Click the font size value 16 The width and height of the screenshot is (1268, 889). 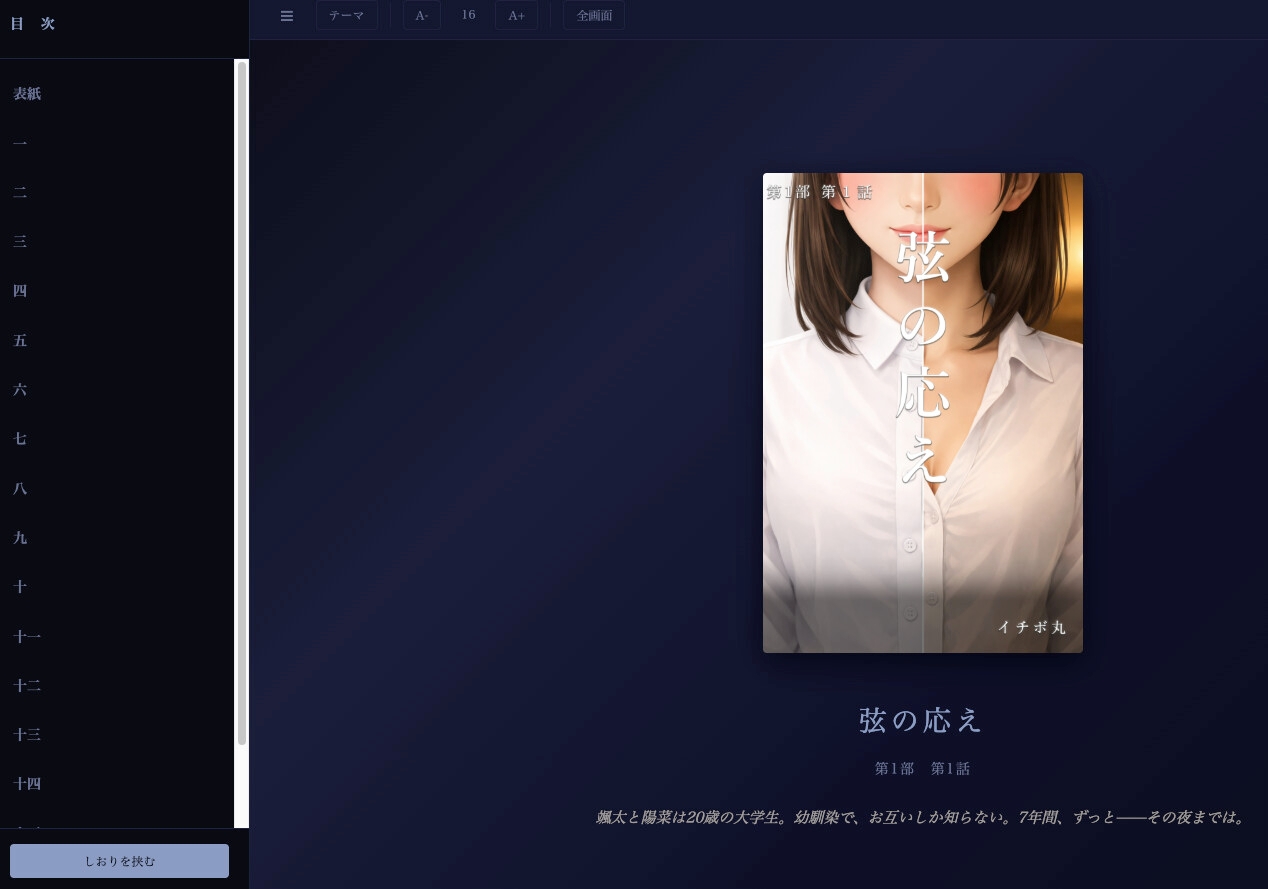(468, 16)
